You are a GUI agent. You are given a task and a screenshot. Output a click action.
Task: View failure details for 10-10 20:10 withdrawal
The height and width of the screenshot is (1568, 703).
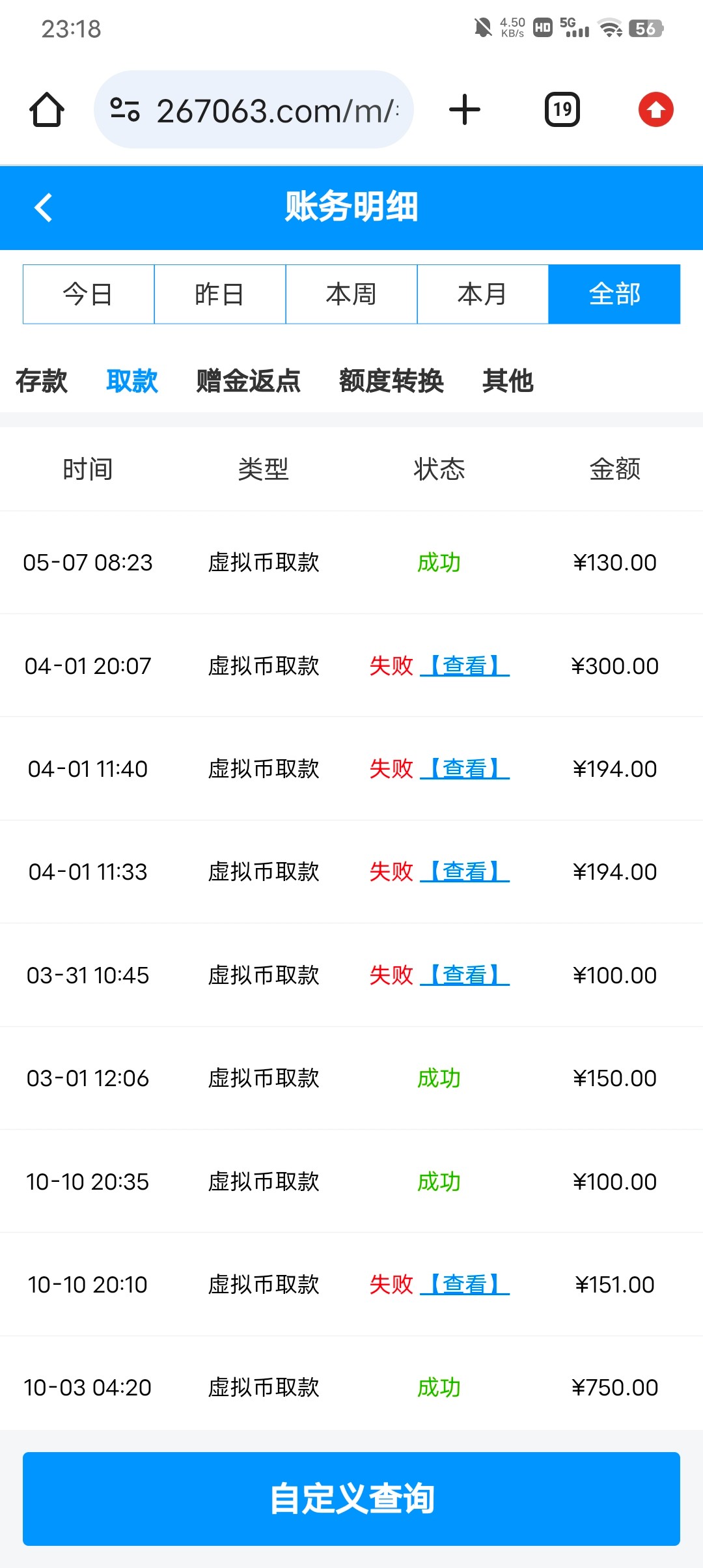465,1285
